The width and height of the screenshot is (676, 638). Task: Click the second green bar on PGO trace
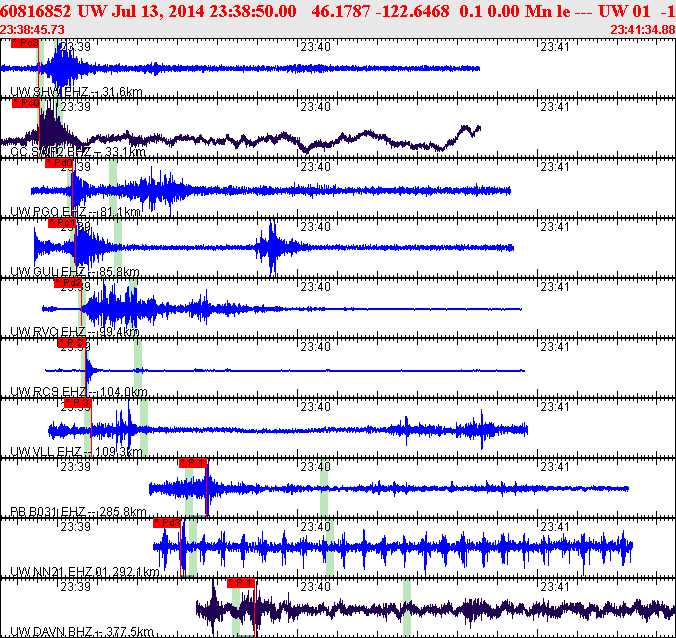click(113, 186)
